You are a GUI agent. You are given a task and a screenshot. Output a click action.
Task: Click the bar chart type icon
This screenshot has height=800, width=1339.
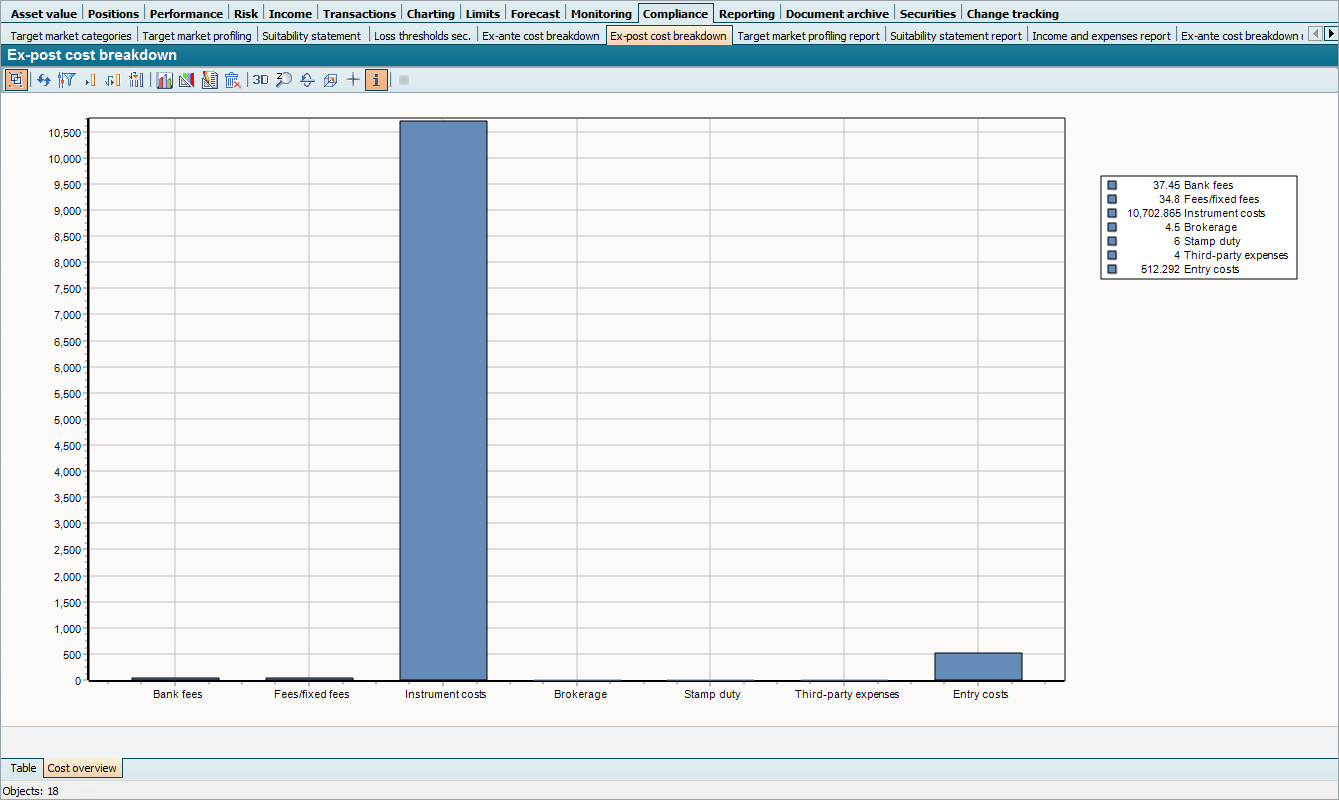(164, 80)
